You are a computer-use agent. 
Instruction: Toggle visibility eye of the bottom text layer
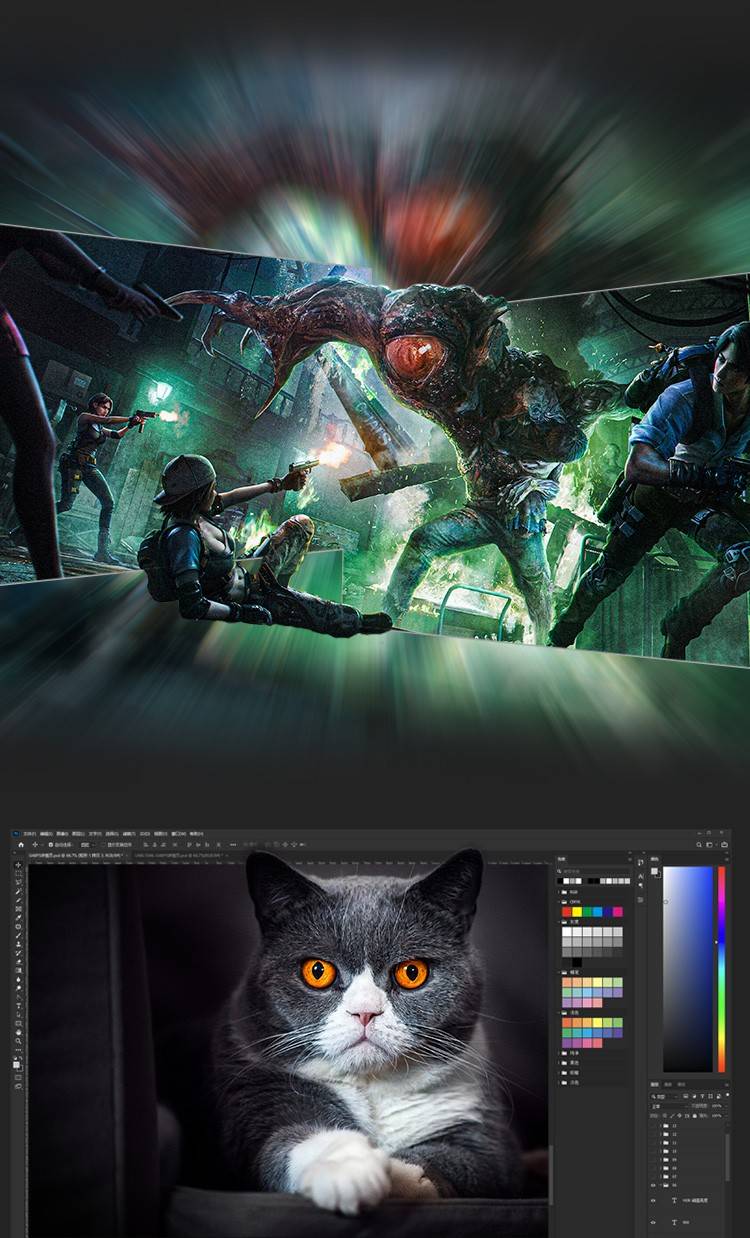point(654,1222)
